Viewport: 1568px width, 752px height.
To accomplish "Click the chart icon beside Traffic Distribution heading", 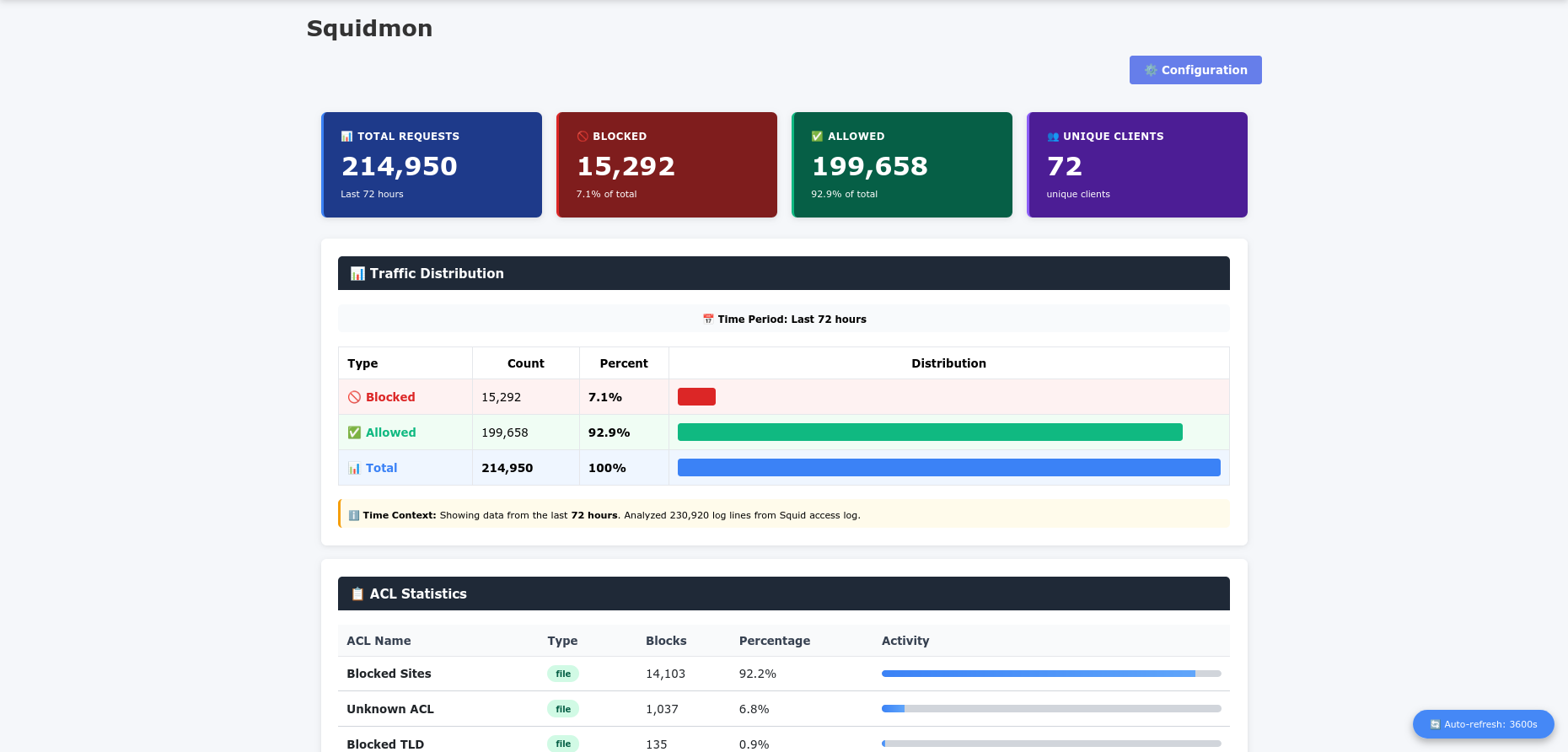I will point(357,273).
